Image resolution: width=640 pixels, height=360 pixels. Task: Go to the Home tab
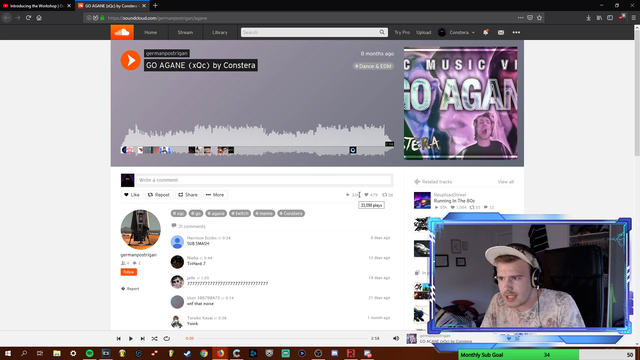pyautogui.click(x=151, y=32)
